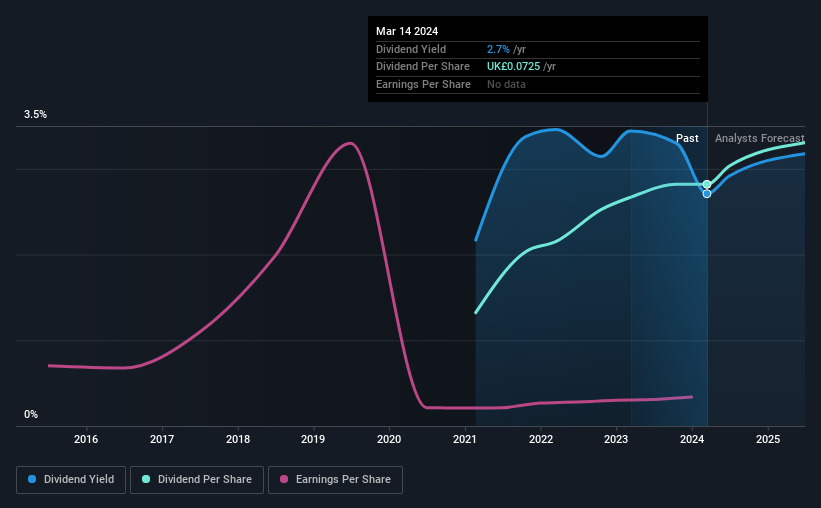Click the Analysts Forecast label
The width and height of the screenshot is (821, 508).
(760, 138)
